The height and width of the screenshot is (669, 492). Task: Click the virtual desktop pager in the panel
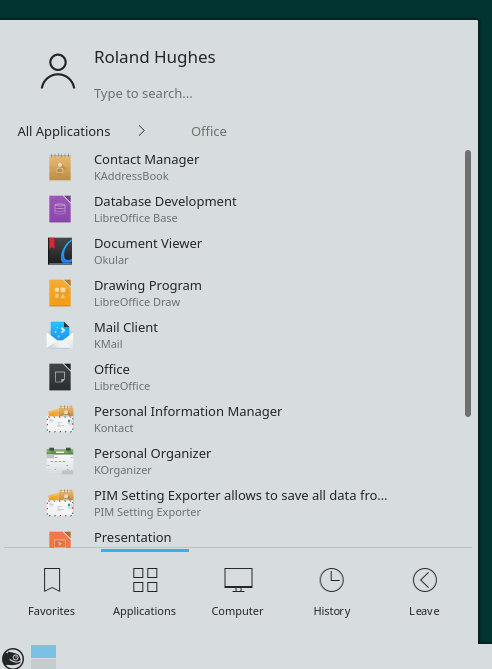click(x=43, y=657)
